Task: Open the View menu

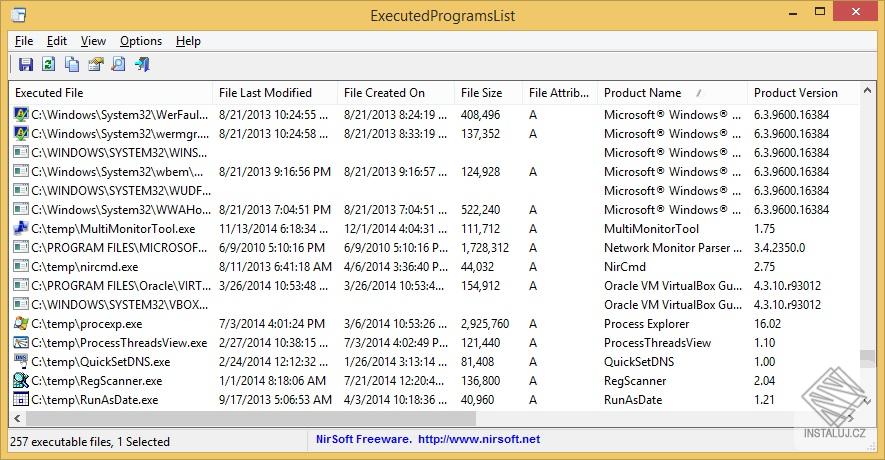Action: tap(93, 41)
